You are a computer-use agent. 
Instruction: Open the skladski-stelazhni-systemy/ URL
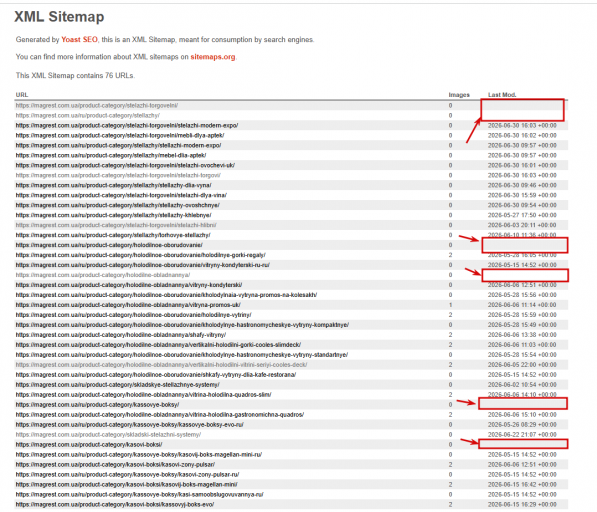coord(108,435)
